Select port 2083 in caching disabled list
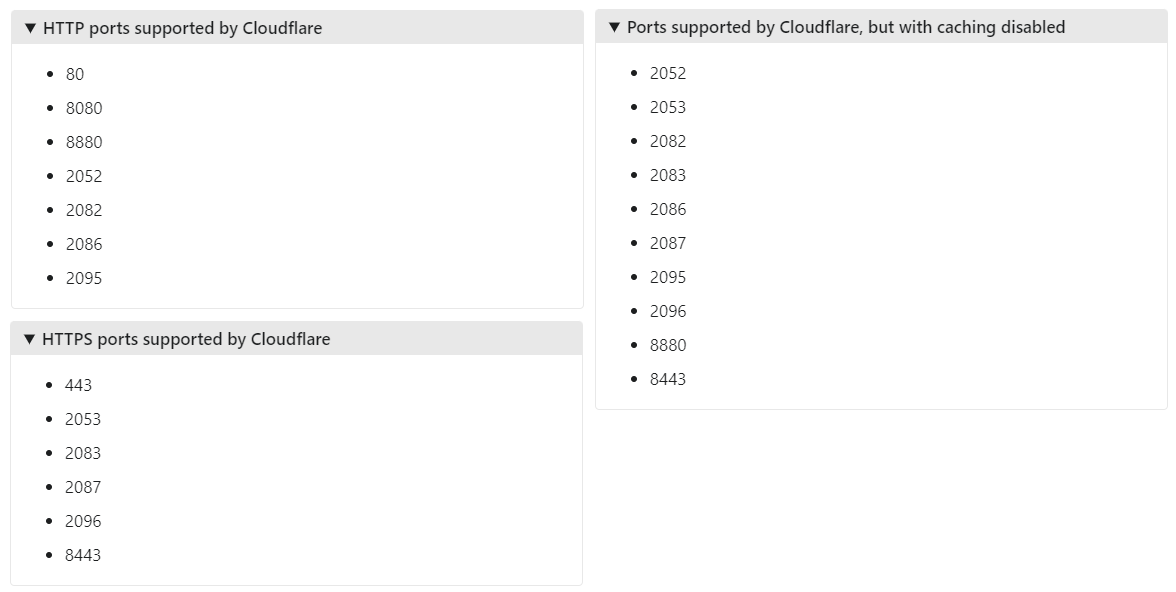1176x592 pixels. click(668, 175)
